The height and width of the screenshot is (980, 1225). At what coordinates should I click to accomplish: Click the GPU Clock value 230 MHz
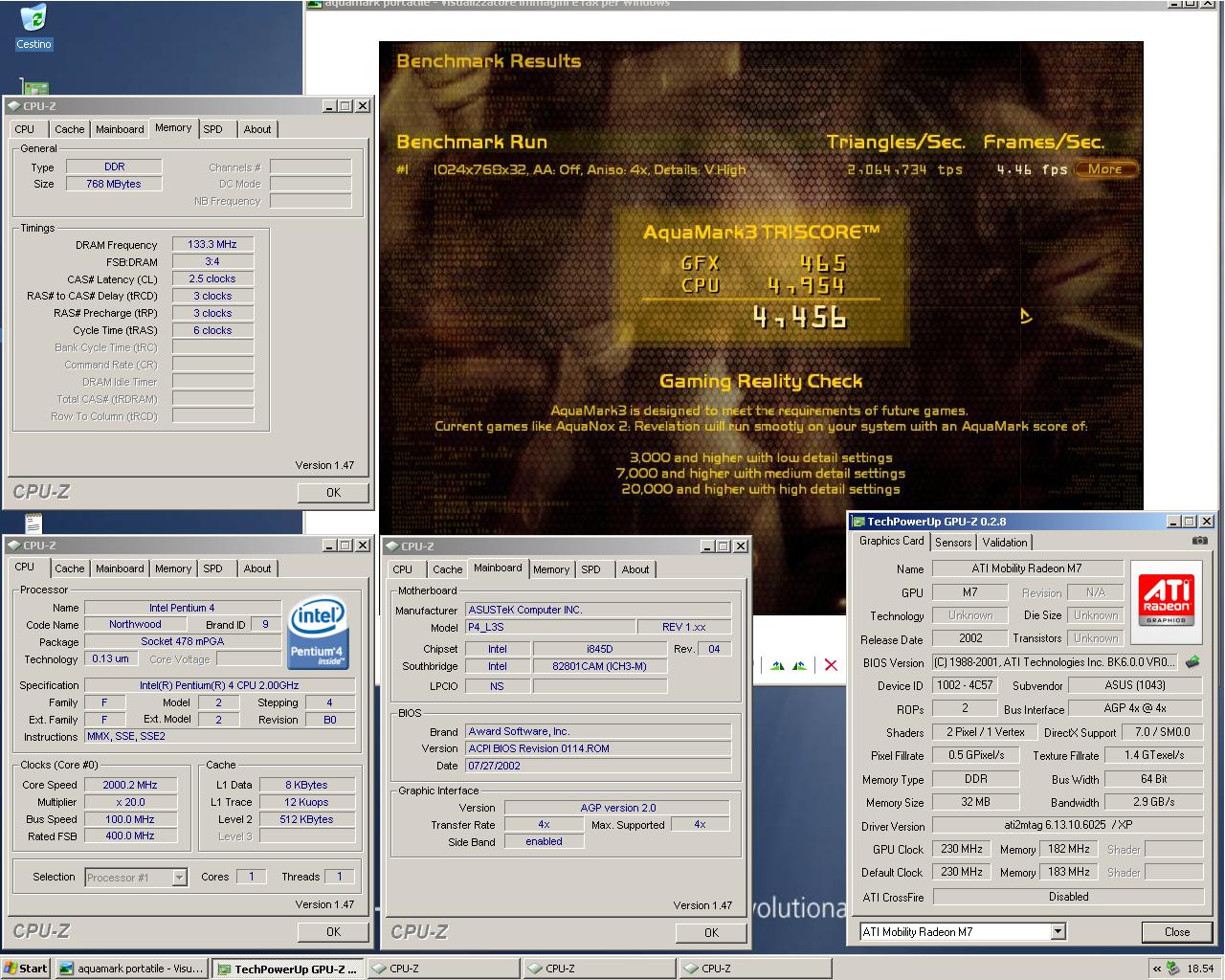click(x=962, y=849)
